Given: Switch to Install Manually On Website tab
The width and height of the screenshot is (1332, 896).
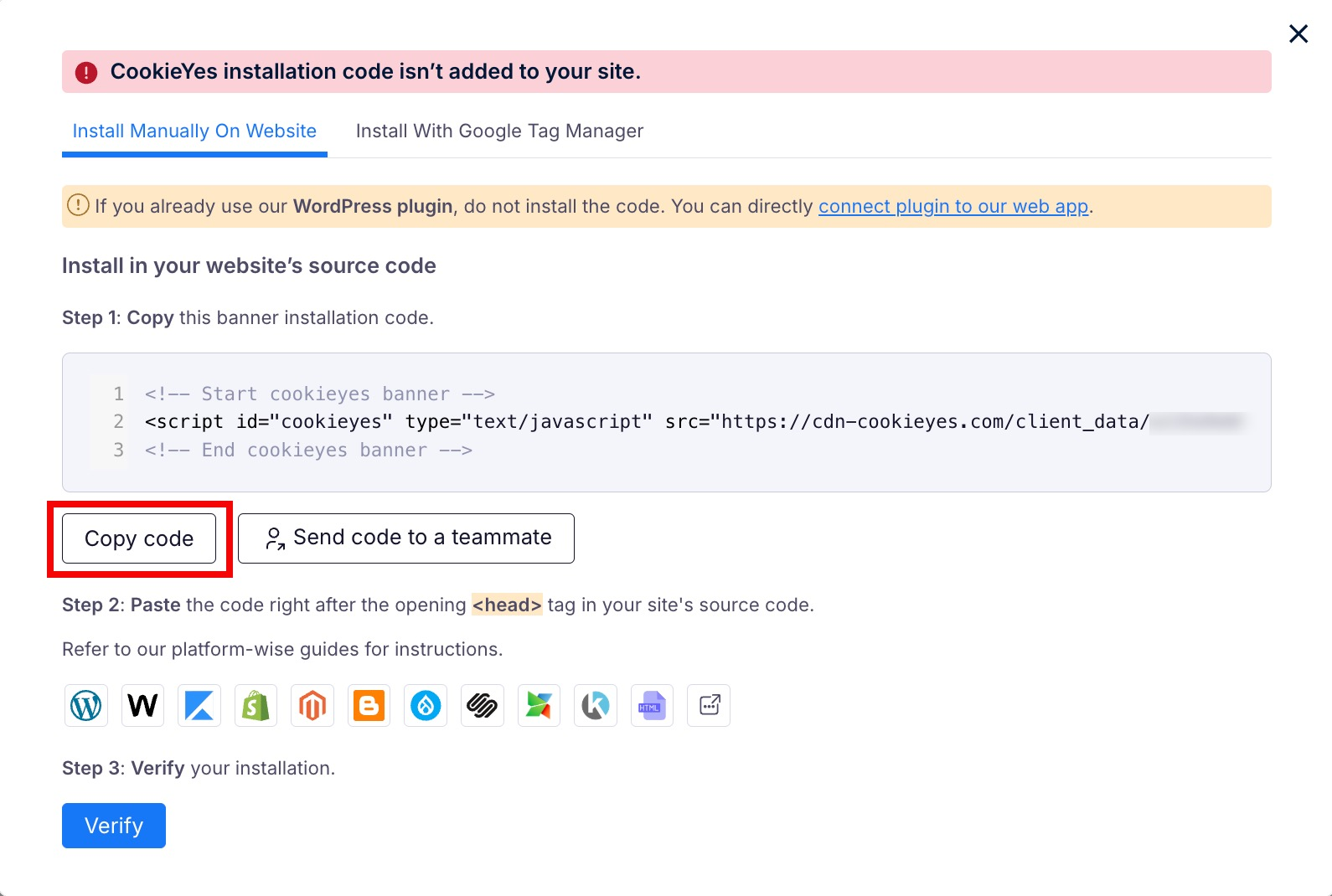Looking at the screenshot, I should point(194,131).
